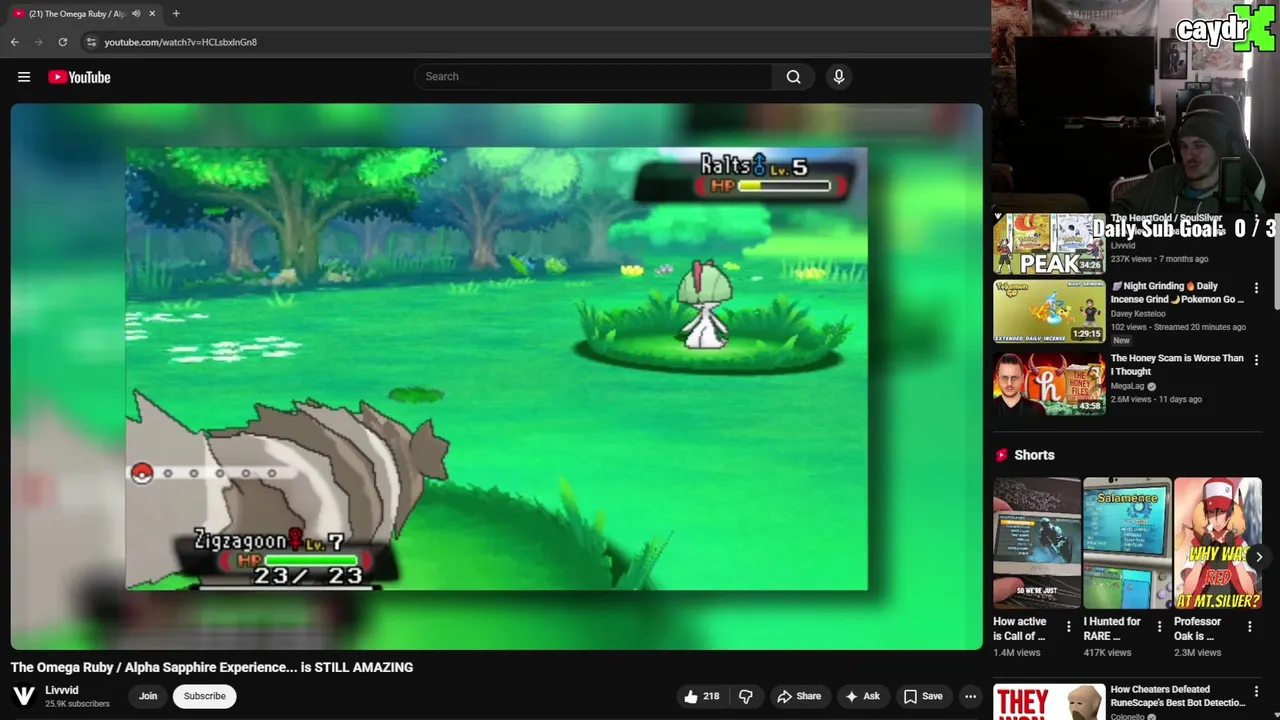Click the 25.9K subscribers text
1280x720 pixels.
click(x=77, y=704)
